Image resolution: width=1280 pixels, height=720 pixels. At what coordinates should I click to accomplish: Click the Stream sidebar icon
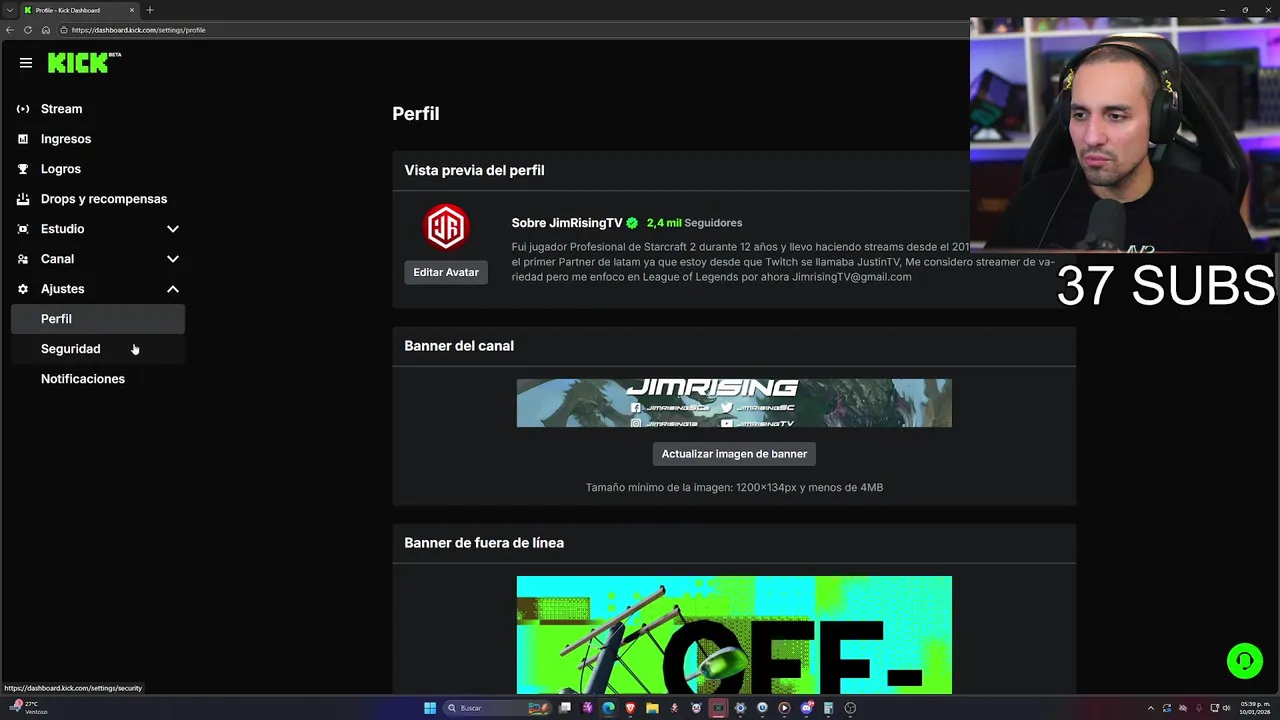pyautogui.click(x=23, y=109)
